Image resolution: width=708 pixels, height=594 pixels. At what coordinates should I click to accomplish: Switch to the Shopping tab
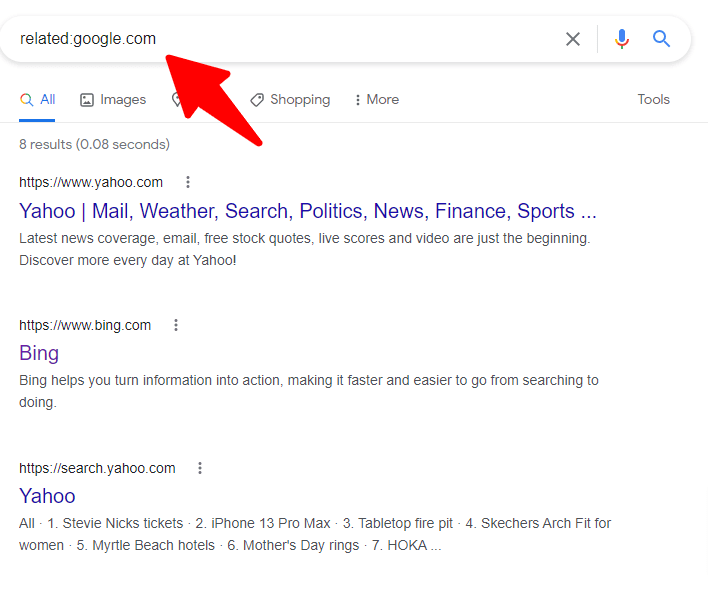tap(290, 100)
